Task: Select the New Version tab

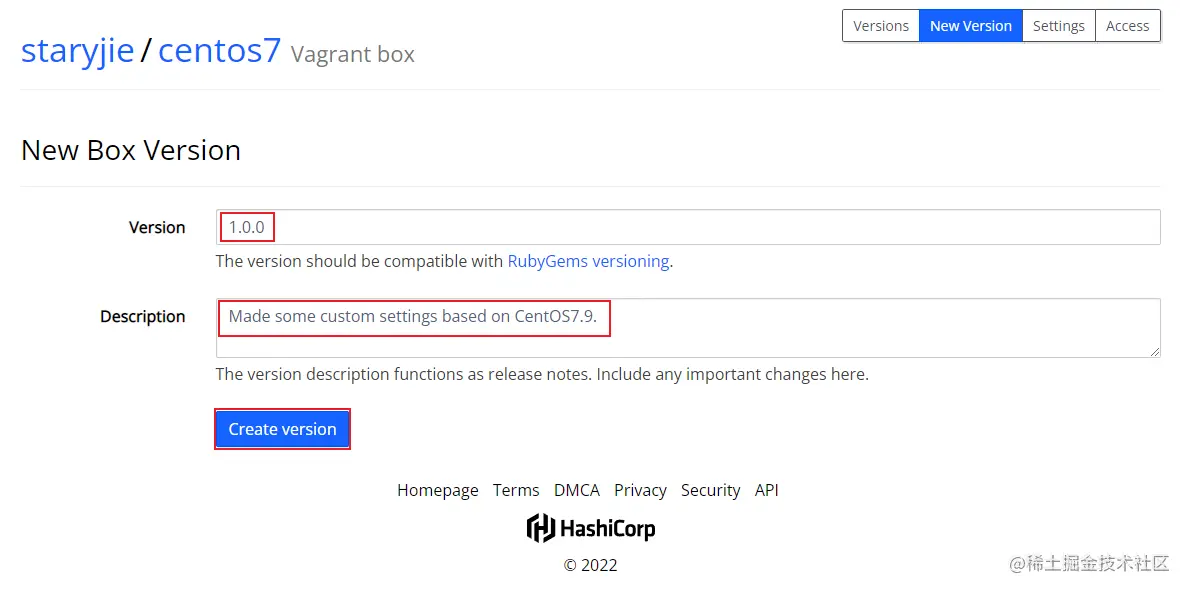Action: pos(971,26)
